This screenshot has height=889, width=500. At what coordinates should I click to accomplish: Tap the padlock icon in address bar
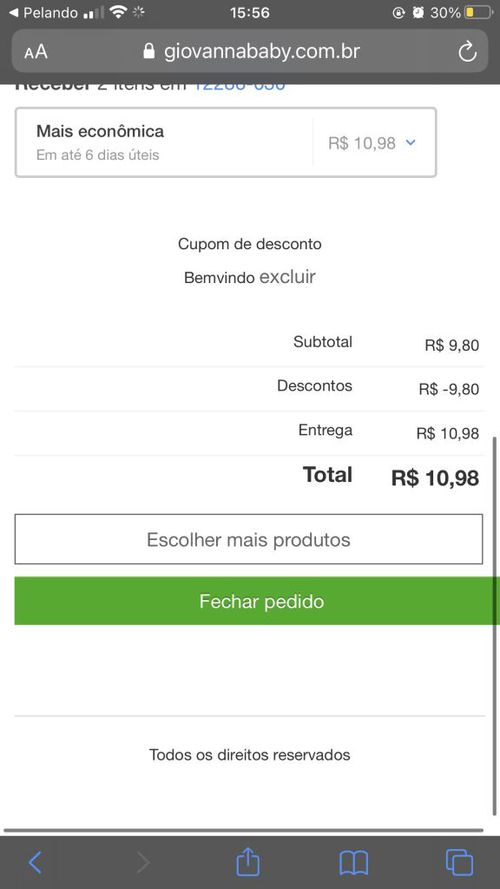click(149, 51)
